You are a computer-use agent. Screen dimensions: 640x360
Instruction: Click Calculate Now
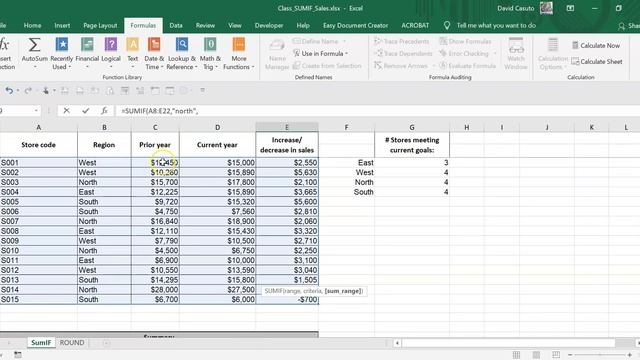click(x=596, y=45)
